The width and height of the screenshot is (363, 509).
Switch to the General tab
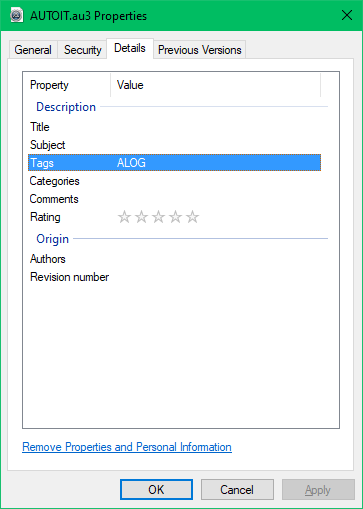[33, 50]
